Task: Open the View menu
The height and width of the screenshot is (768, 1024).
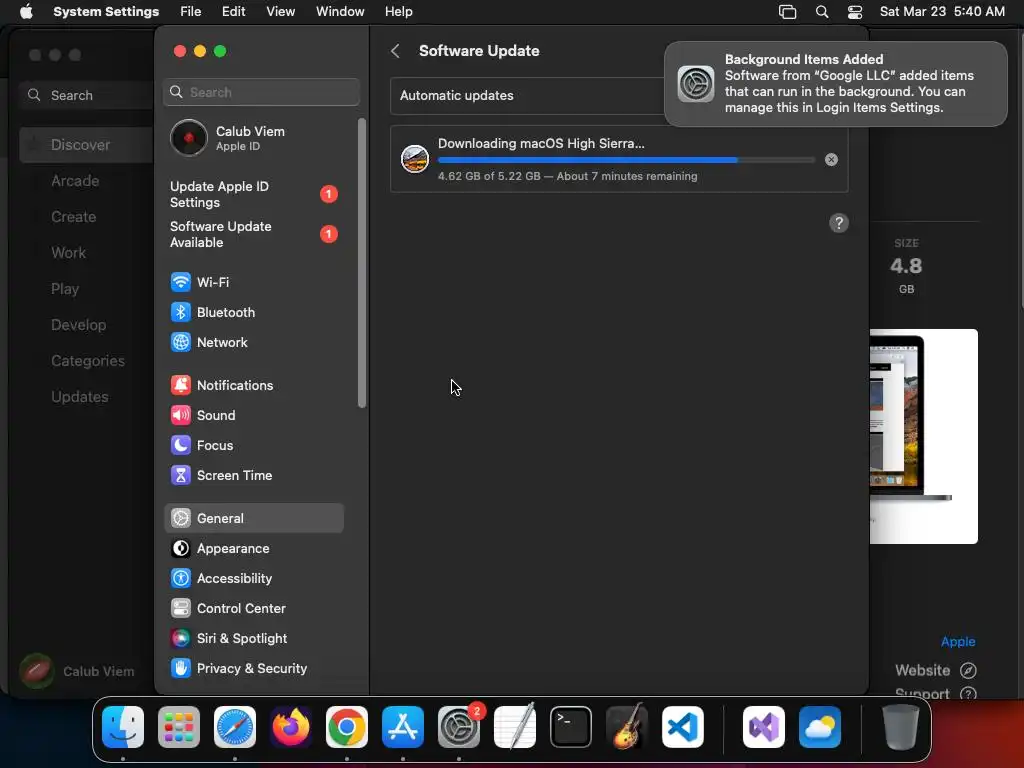Action: pos(280,12)
